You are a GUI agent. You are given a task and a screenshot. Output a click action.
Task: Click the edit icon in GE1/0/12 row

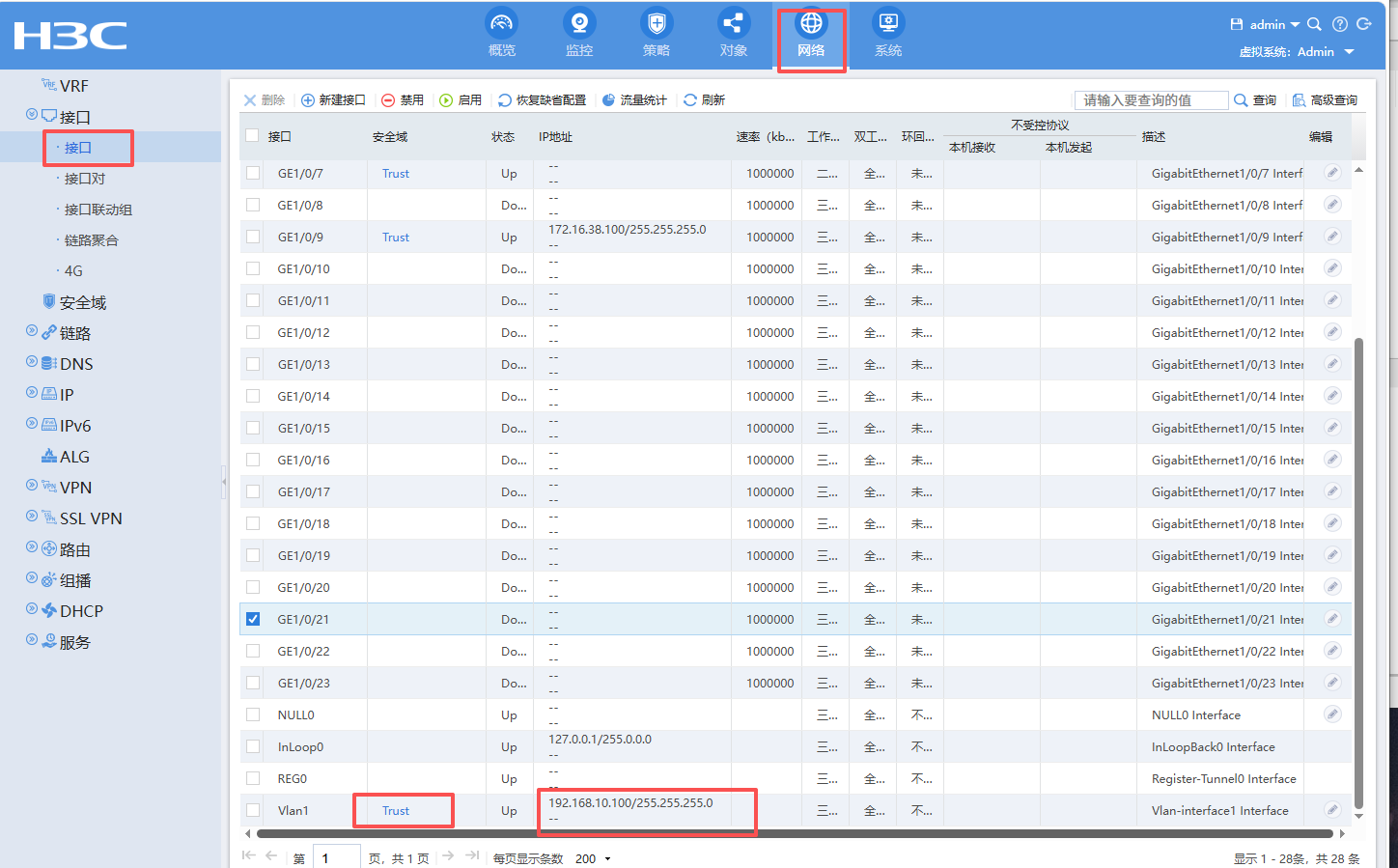1332,332
